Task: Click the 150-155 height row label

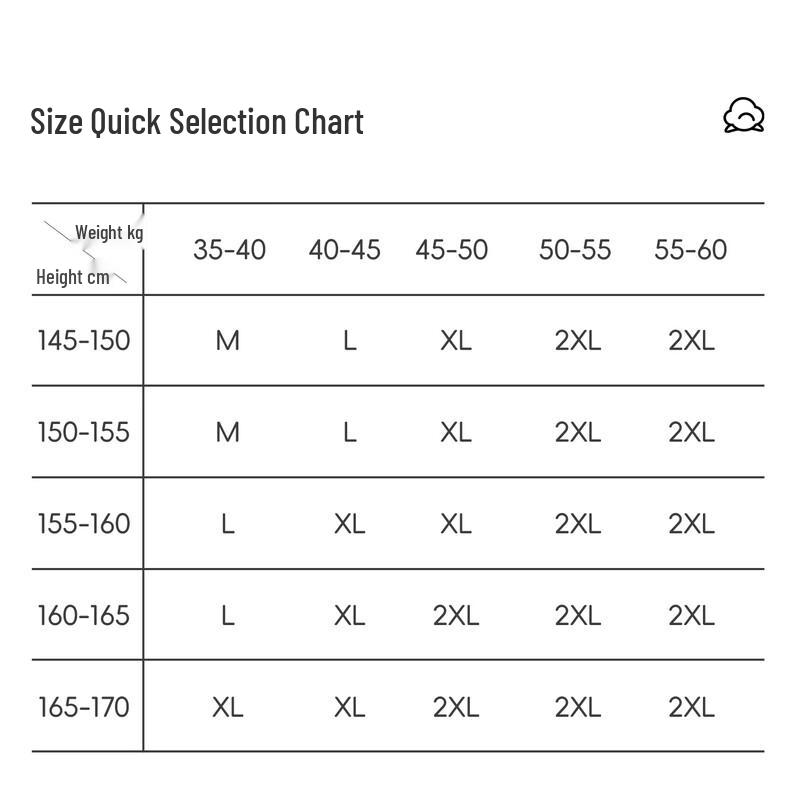Action: [84, 432]
